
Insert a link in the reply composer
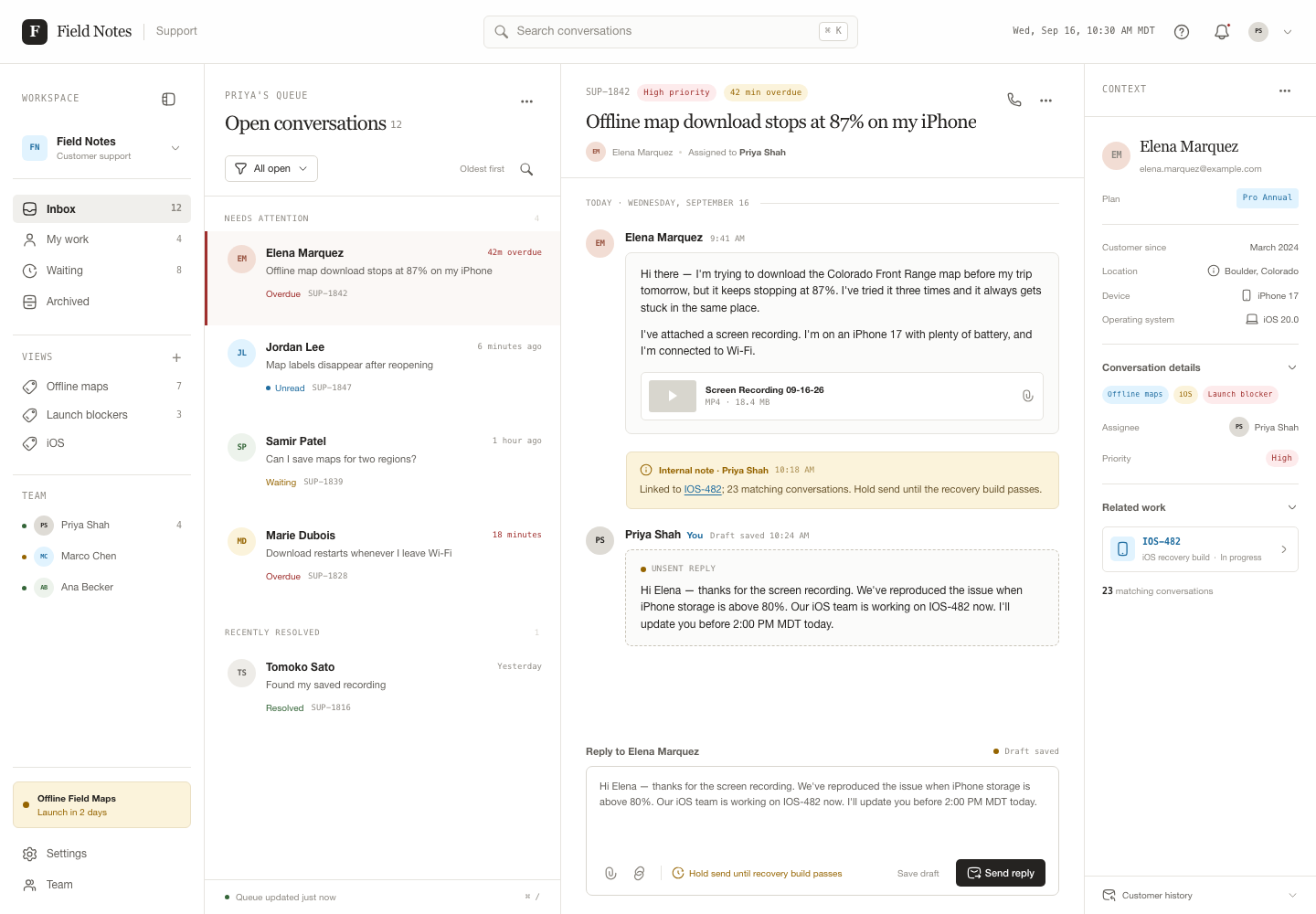(640, 874)
